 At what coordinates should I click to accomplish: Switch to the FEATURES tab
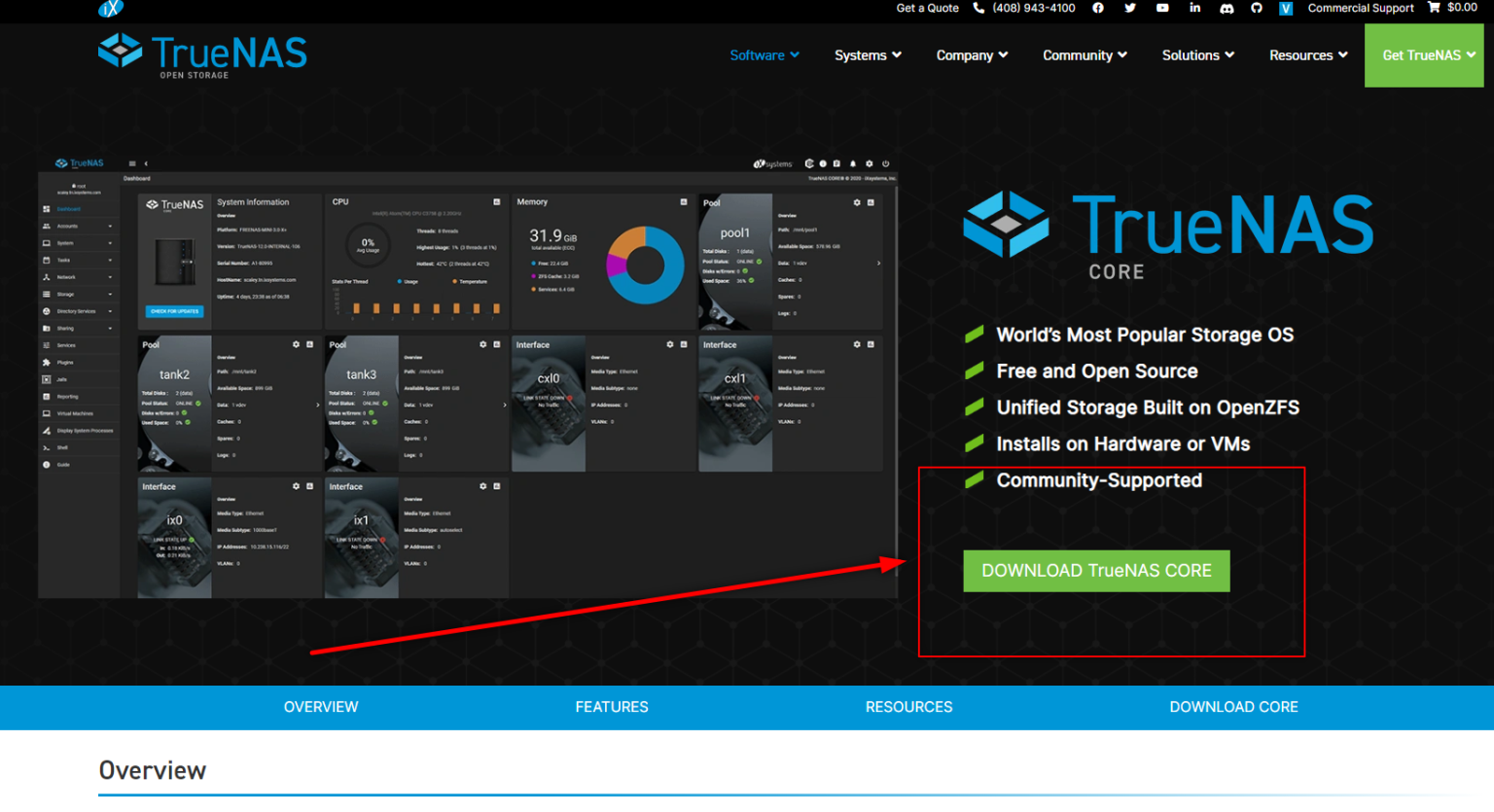[x=611, y=707]
